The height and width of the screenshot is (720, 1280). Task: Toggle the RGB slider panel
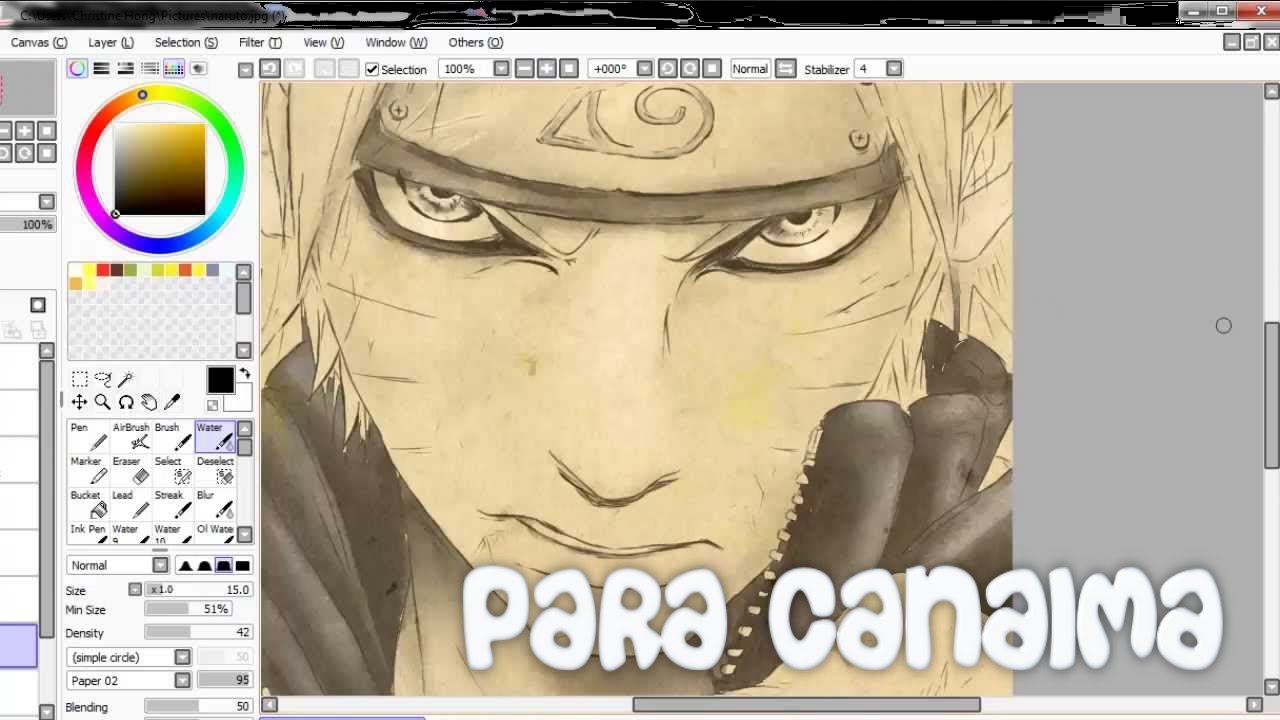tap(101, 68)
